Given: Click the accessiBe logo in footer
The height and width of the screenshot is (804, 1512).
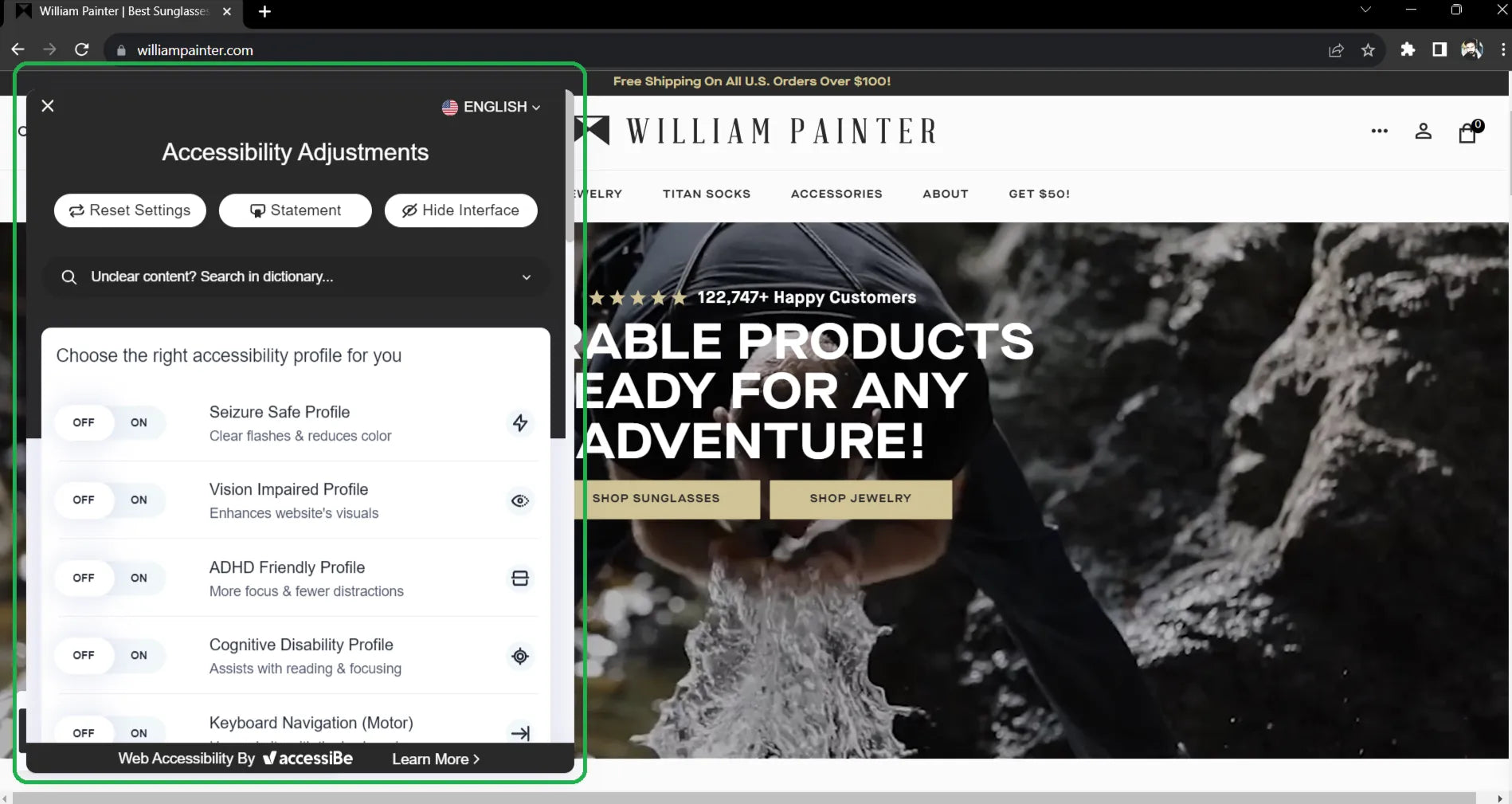Looking at the screenshot, I should coord(307,759).
